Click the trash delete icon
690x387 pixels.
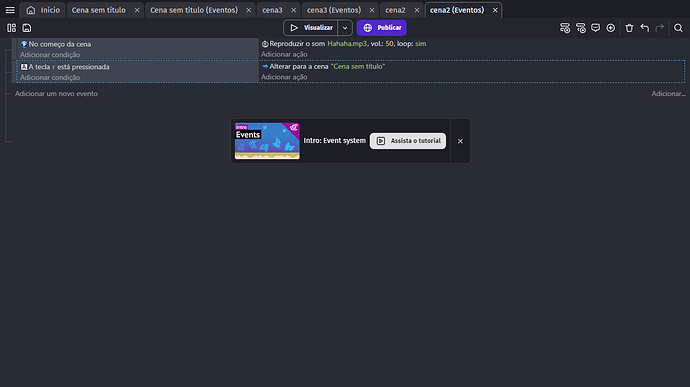pos(629,28)
